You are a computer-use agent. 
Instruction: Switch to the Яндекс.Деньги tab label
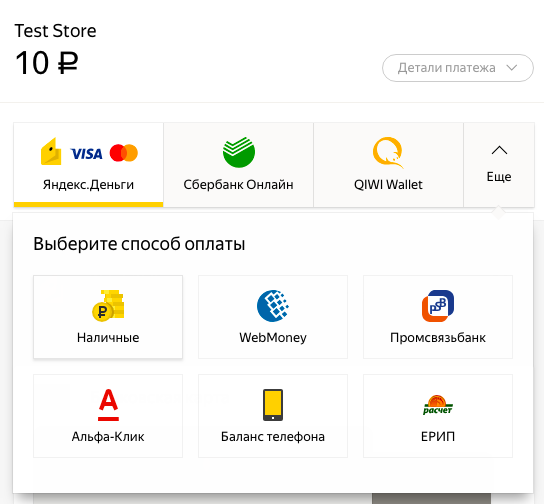[88, 185]
